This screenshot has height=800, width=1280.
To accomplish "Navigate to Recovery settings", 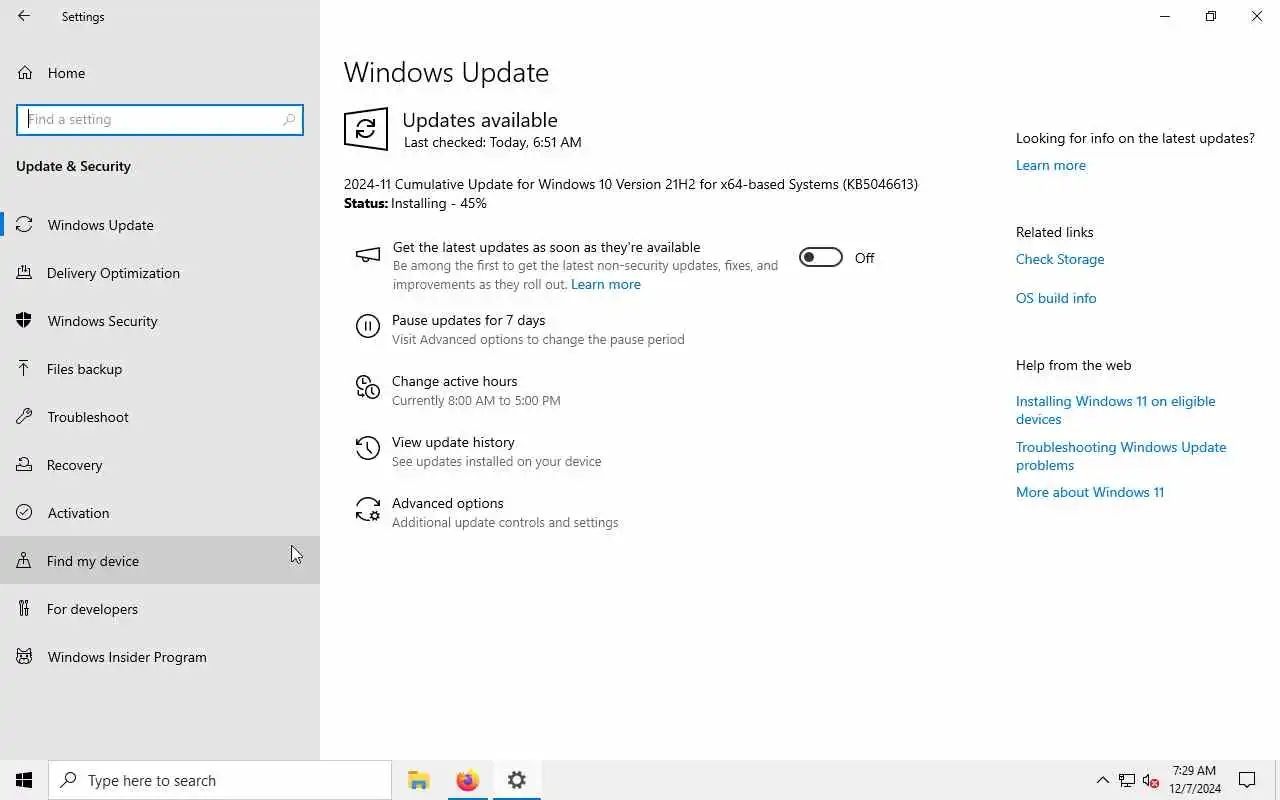I will tap(160, 465).
